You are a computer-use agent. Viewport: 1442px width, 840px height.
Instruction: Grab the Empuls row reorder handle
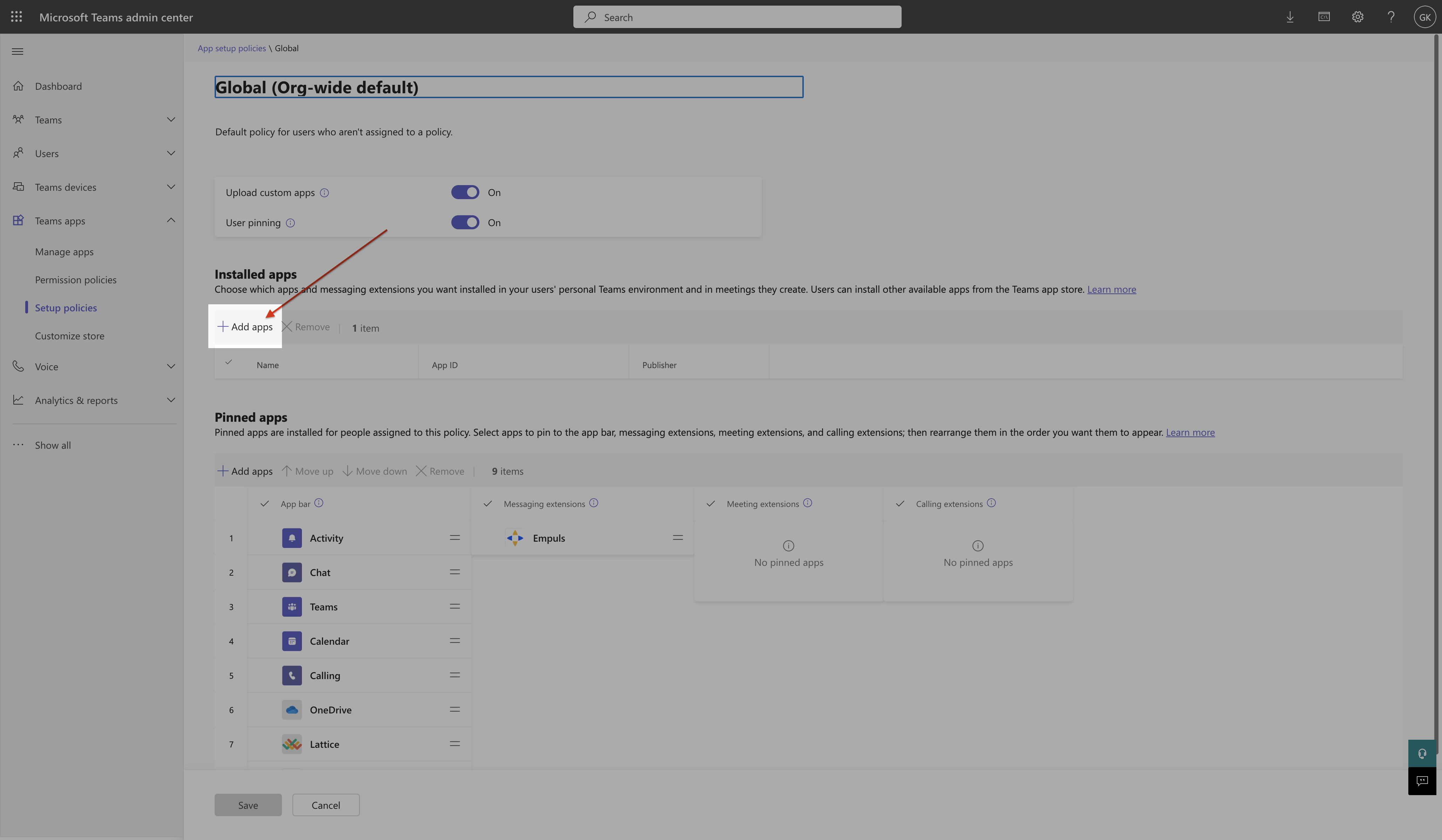(x=678, y=538)
